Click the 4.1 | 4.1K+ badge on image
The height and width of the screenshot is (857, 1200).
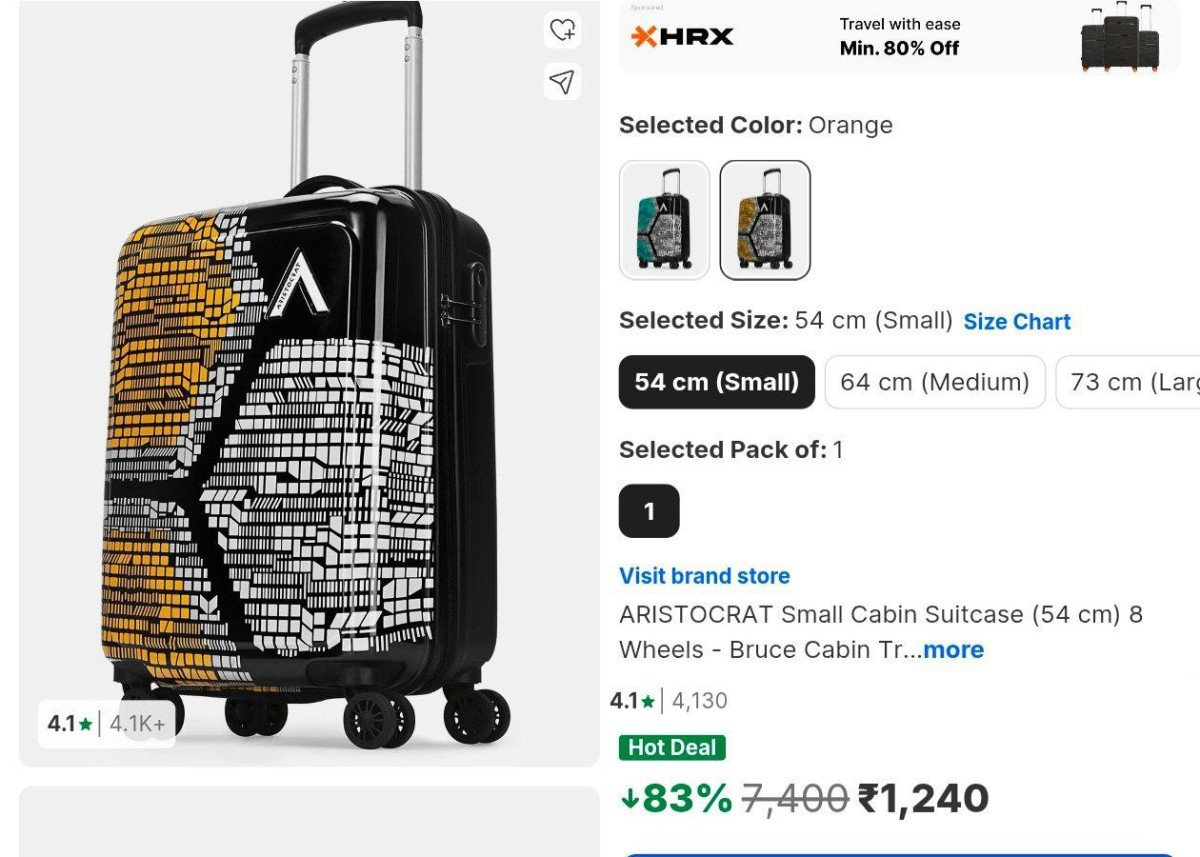coord(106,724)
